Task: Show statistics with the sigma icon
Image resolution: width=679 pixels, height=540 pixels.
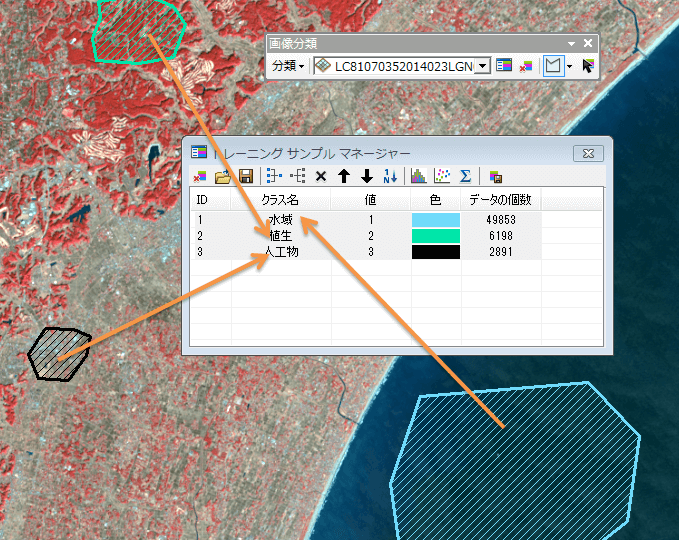Action: pos(465,176)
